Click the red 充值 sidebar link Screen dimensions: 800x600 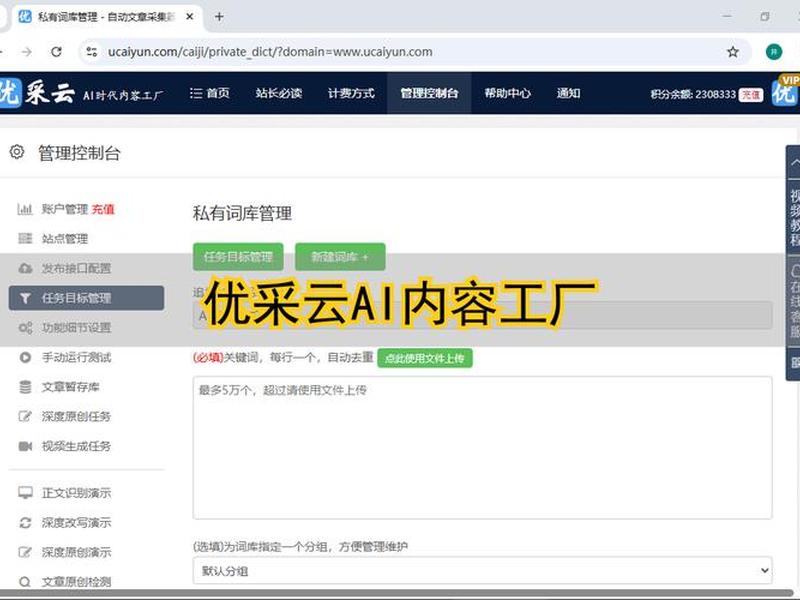103,209
